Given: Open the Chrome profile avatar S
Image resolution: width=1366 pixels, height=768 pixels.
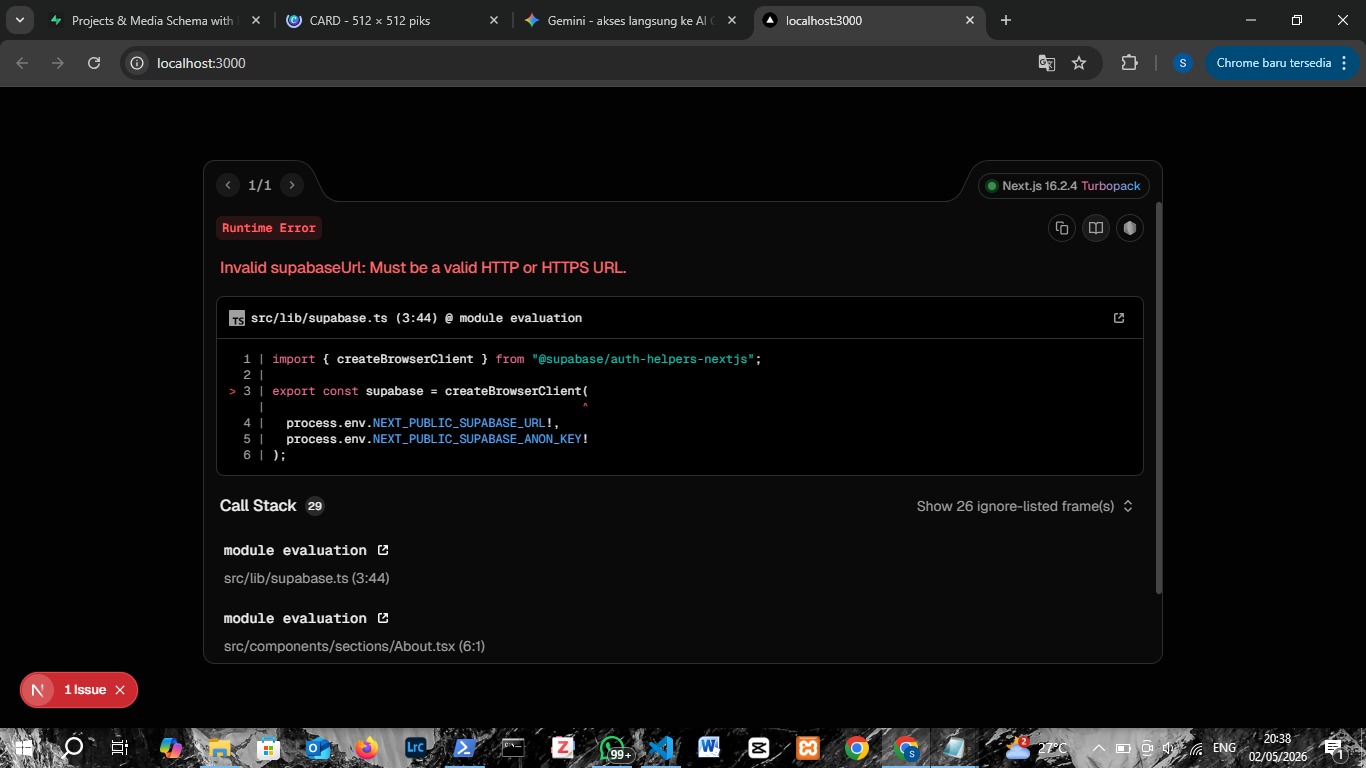Looking at the screenshot, I should (x=1183, y=63).
